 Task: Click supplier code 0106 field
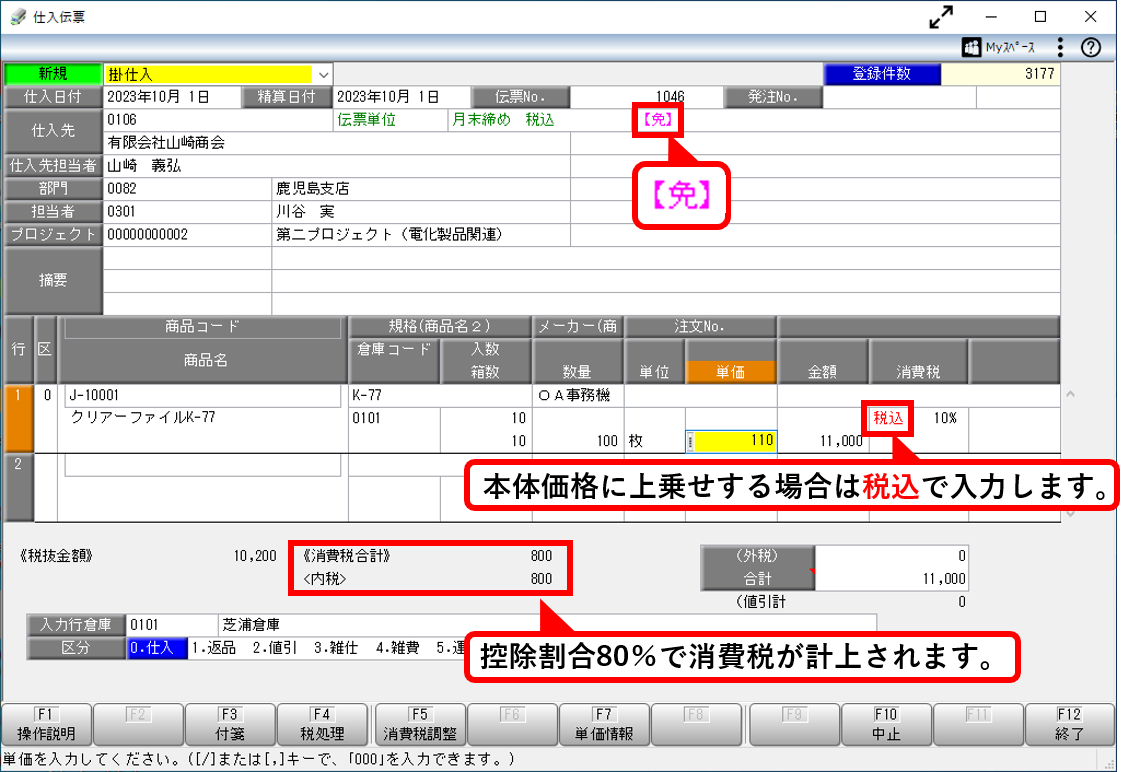pyautogui.click(x=218, y=119)
